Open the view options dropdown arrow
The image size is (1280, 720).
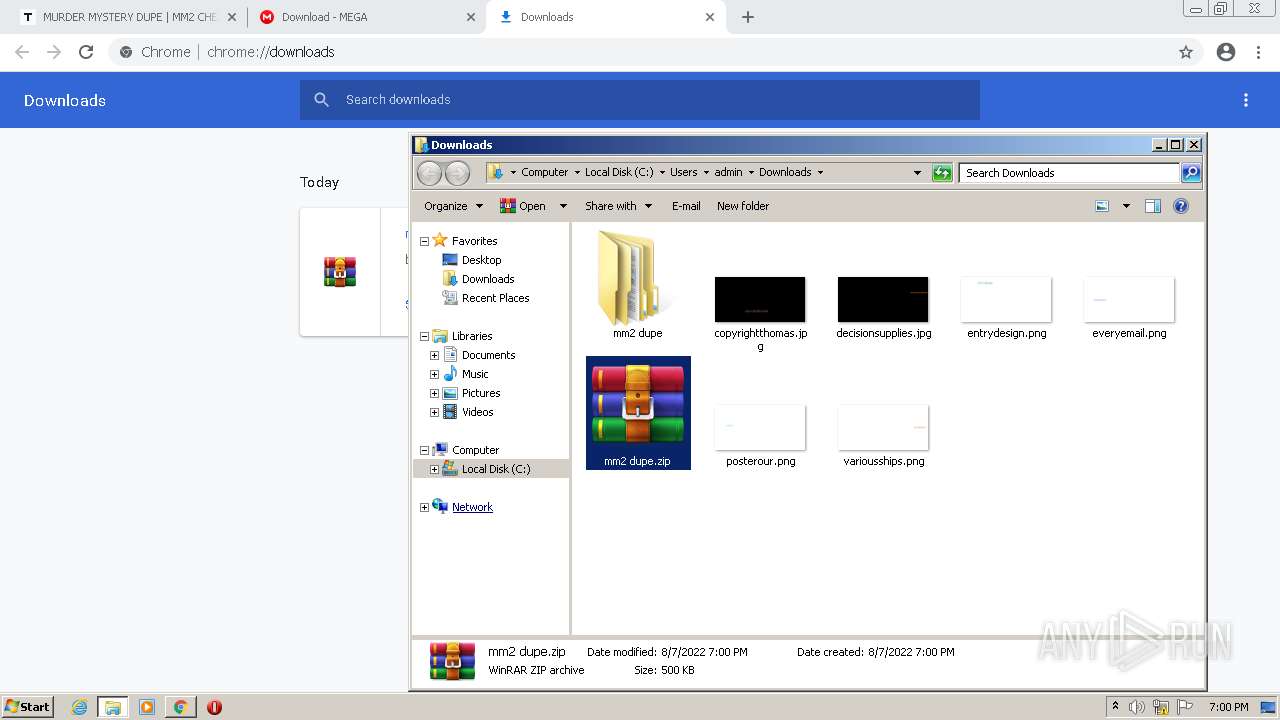click(x=1126, y=206)
